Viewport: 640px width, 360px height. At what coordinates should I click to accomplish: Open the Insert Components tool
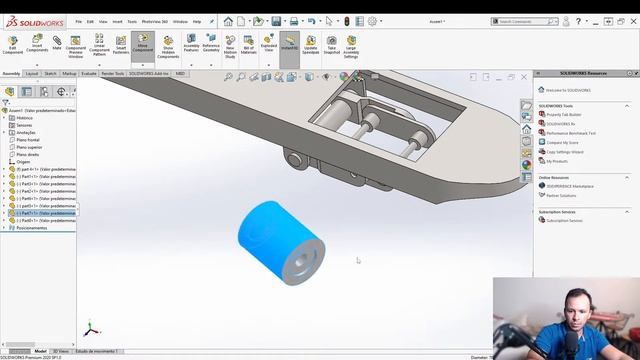click(37, 43)
